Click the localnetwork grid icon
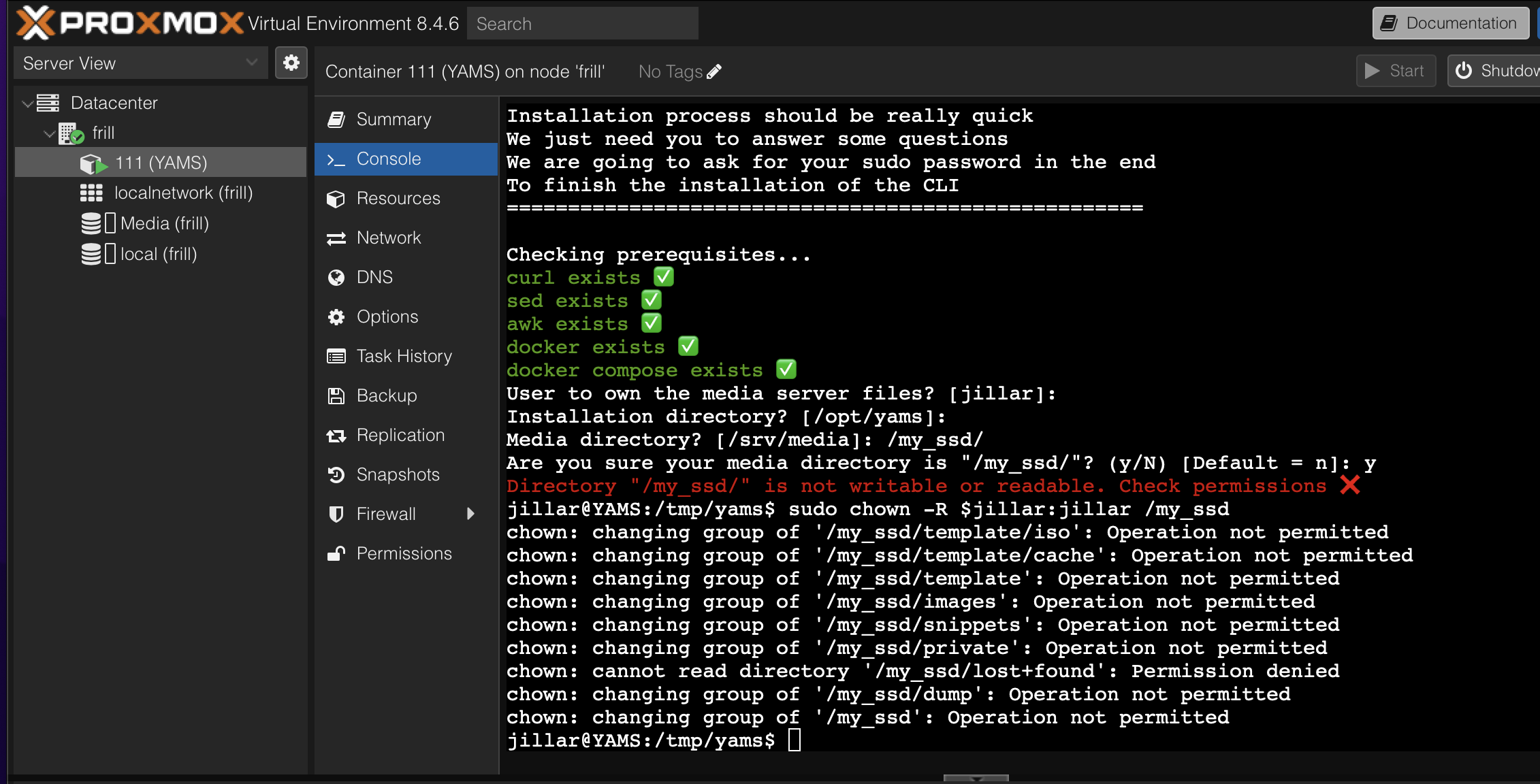The height and width of the screenshot is (784, 1540). pyautogui.click(x=91, y=193)
